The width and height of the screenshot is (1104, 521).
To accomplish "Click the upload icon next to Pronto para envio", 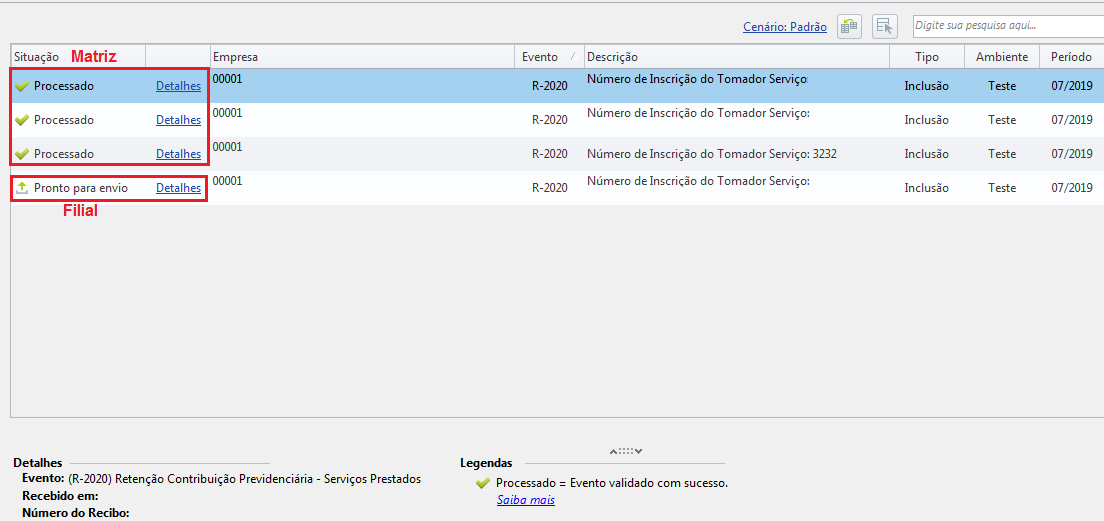I will point(22,188).
